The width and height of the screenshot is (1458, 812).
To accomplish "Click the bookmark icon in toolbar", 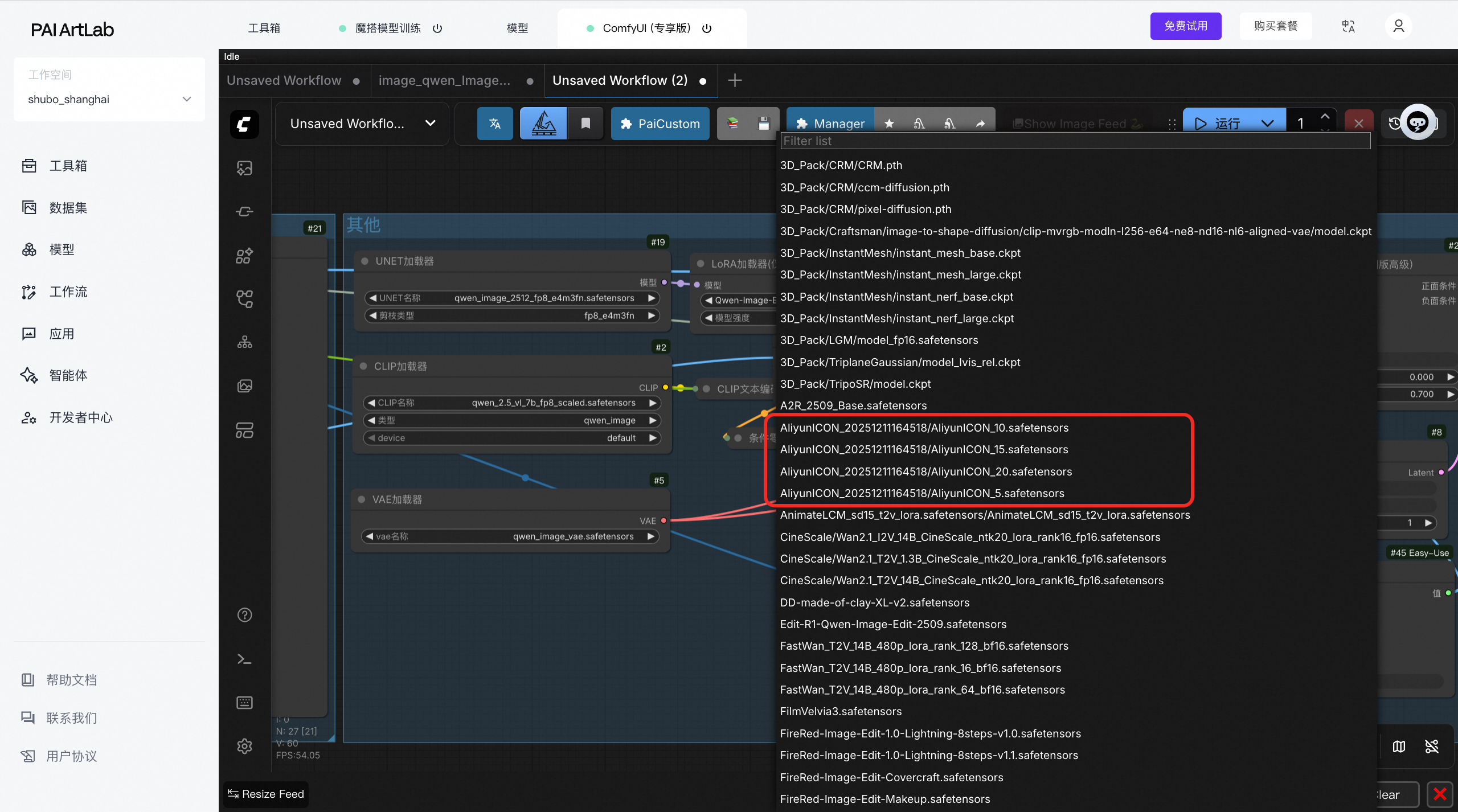I will 585,124.
